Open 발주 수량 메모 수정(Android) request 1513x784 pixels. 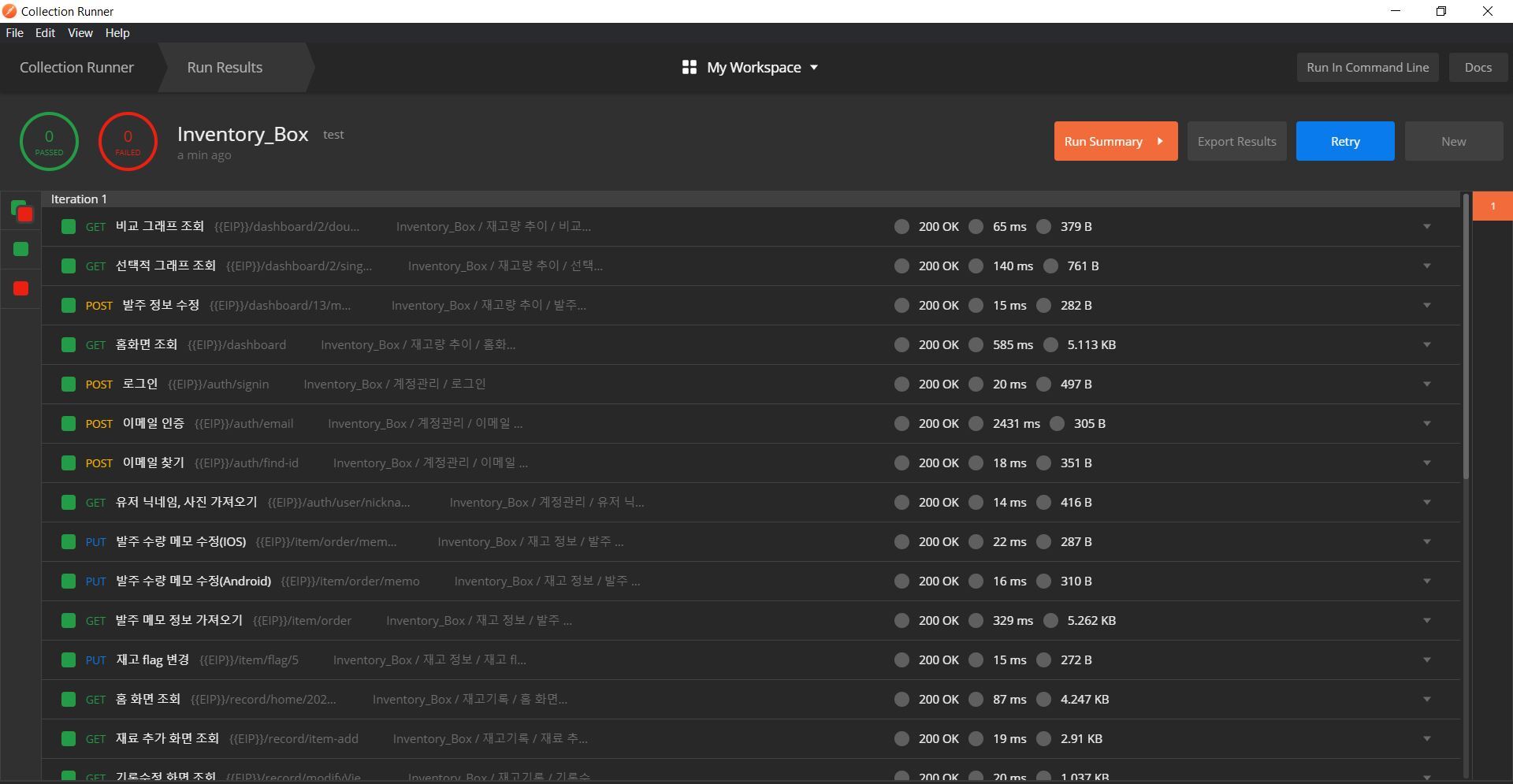pos(193,581)
